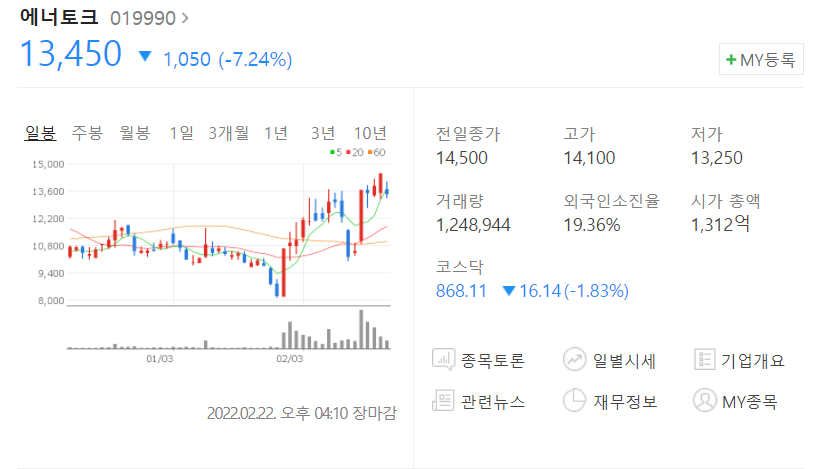
Task: Open the 종목토론 discussion icon
Action: (443, 359)
